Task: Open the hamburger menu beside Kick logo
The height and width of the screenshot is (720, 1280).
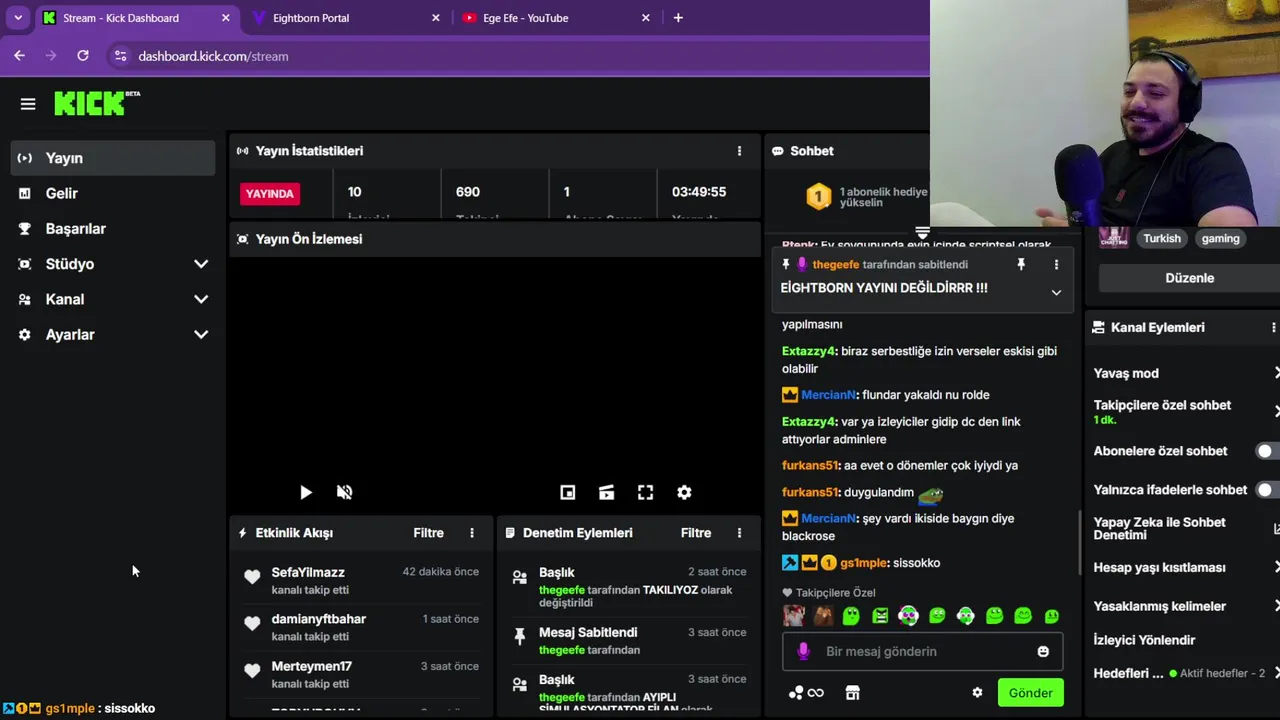Action: (28, 104)
